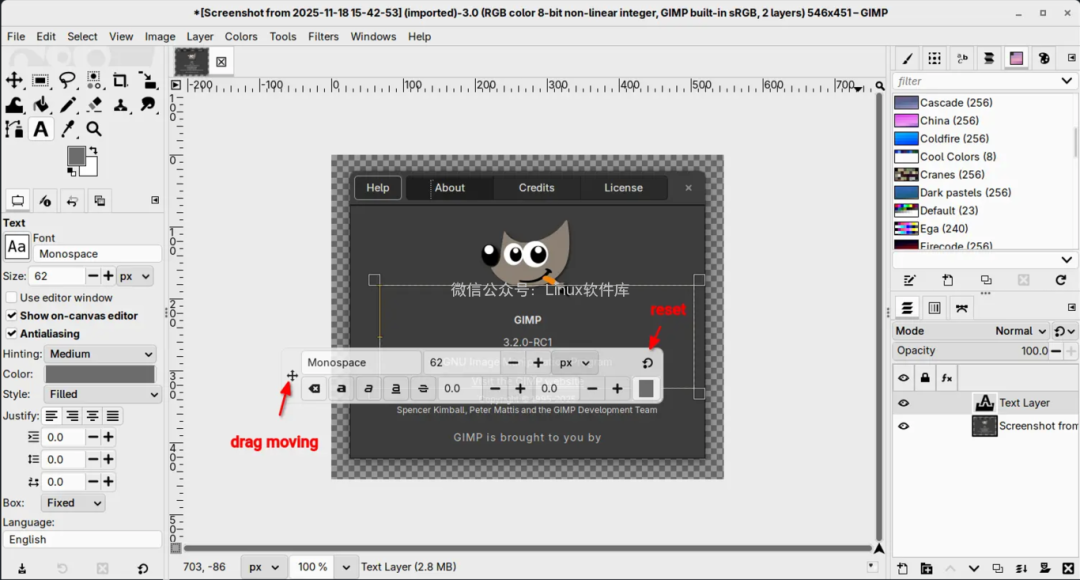Click foreground color swatch in toolbox
1080x580 pixels.
coord(76,156)
